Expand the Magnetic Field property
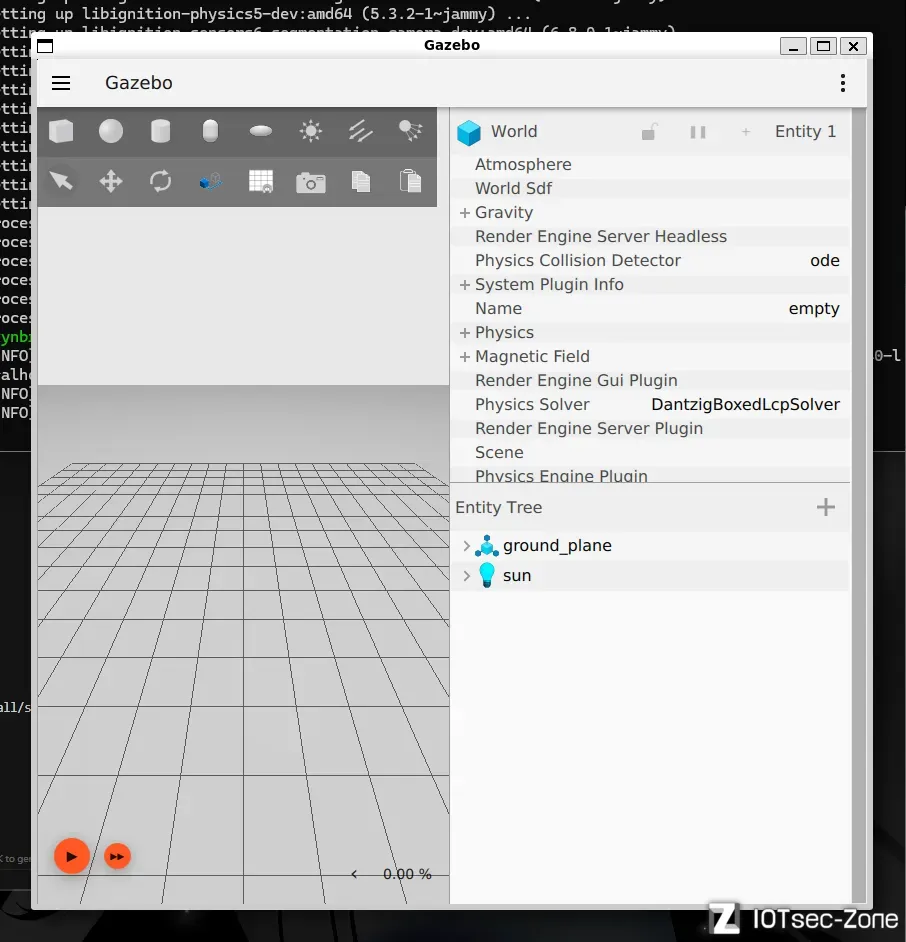 click(464, 357)
